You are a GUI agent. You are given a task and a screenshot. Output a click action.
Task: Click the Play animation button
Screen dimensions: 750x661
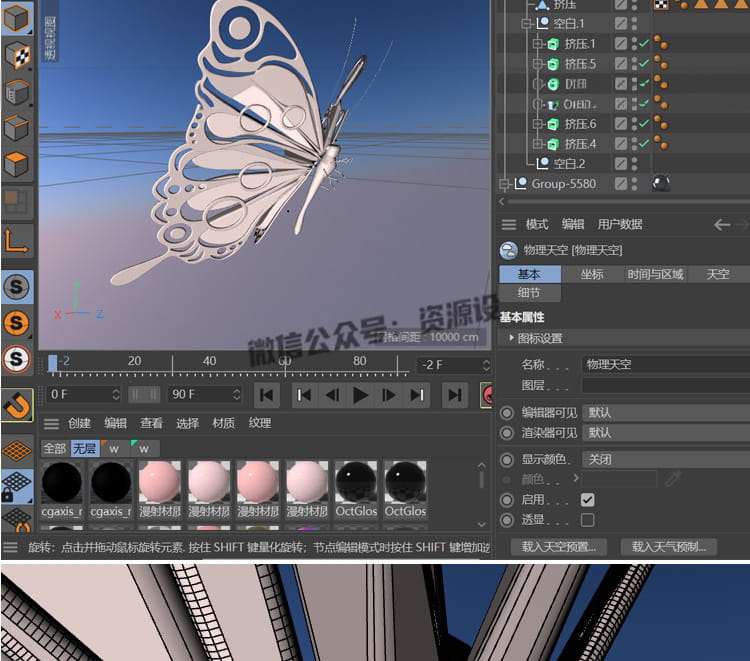click(x=361, y=395)
